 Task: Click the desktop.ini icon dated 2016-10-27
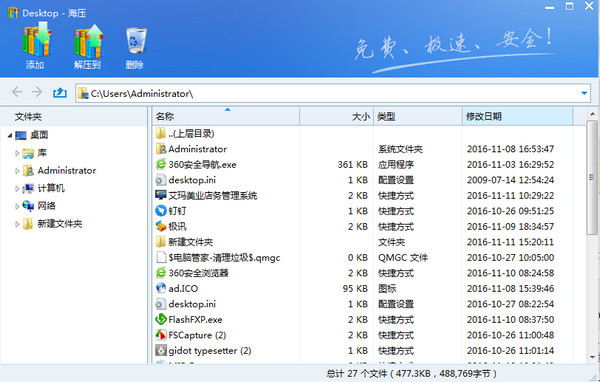point(161,304)
